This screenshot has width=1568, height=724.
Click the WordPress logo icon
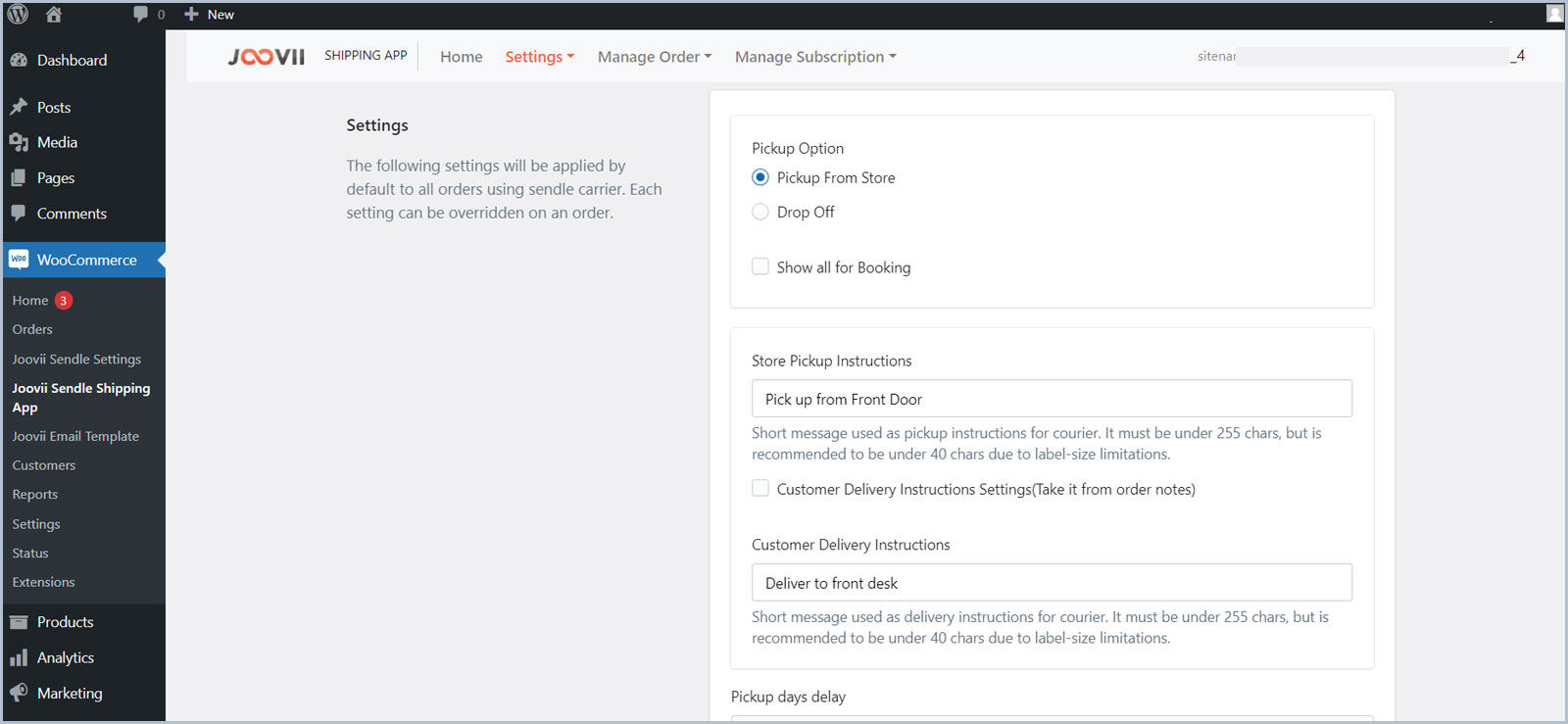[18, 14]
